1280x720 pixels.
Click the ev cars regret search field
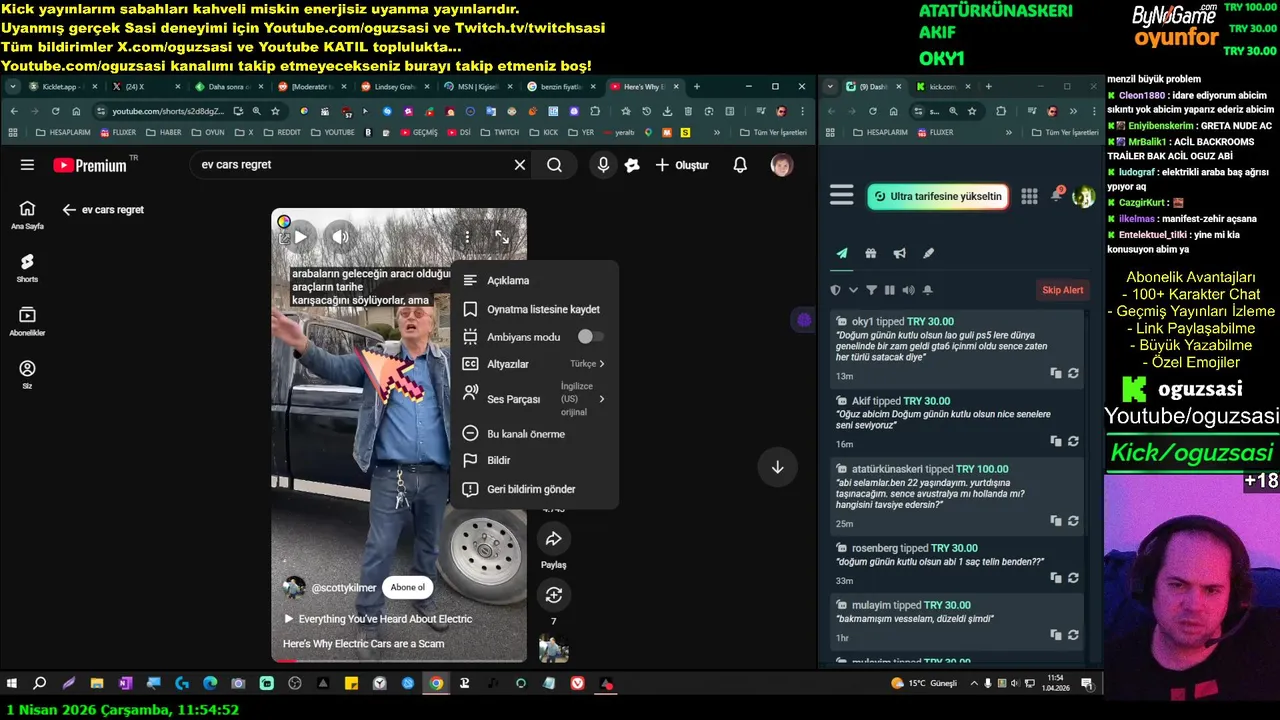coord(350,165)
